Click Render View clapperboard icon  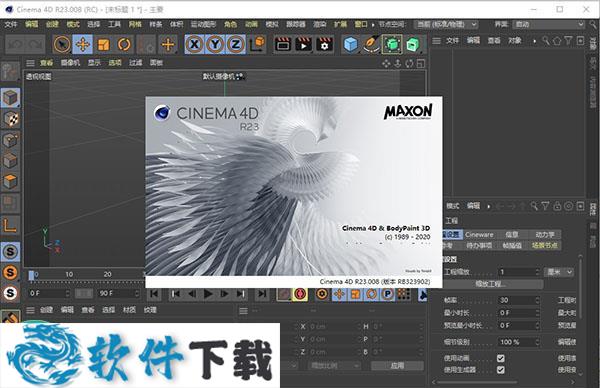click(283, 44)
